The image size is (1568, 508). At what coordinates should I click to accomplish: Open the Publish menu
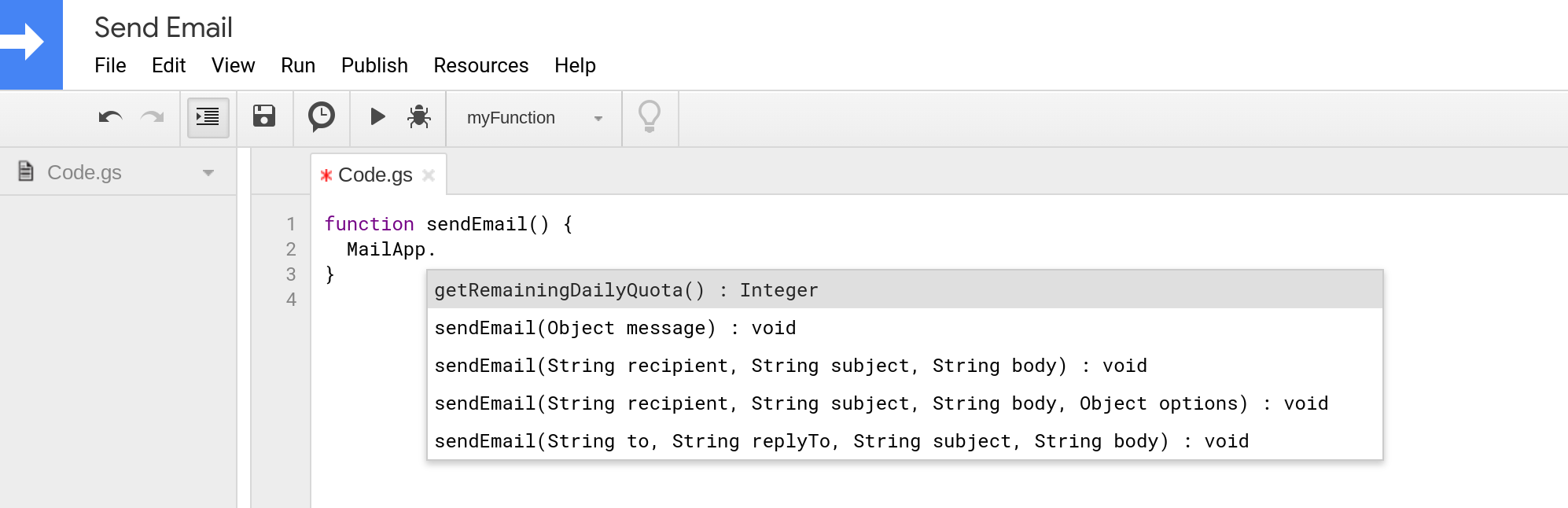[374, 65]
